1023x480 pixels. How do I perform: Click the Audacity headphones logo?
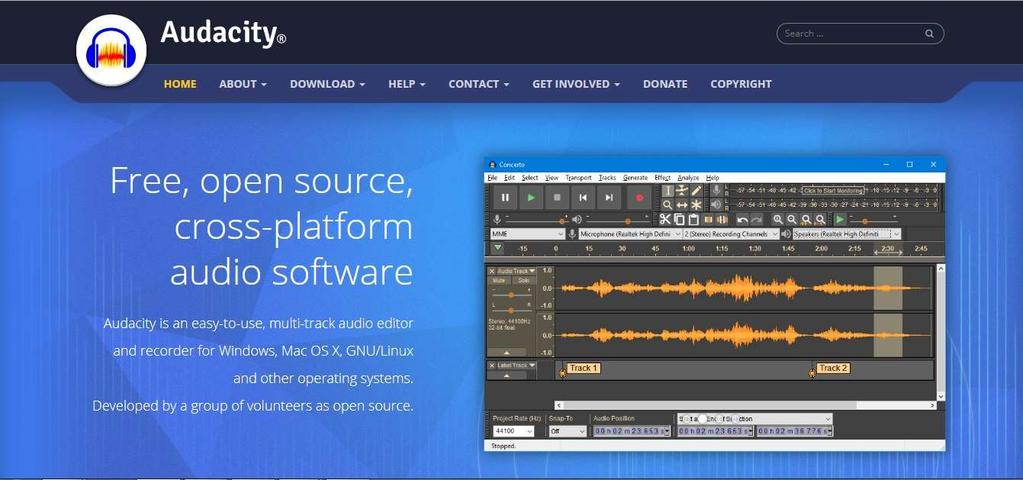click(x=111, y=50)
